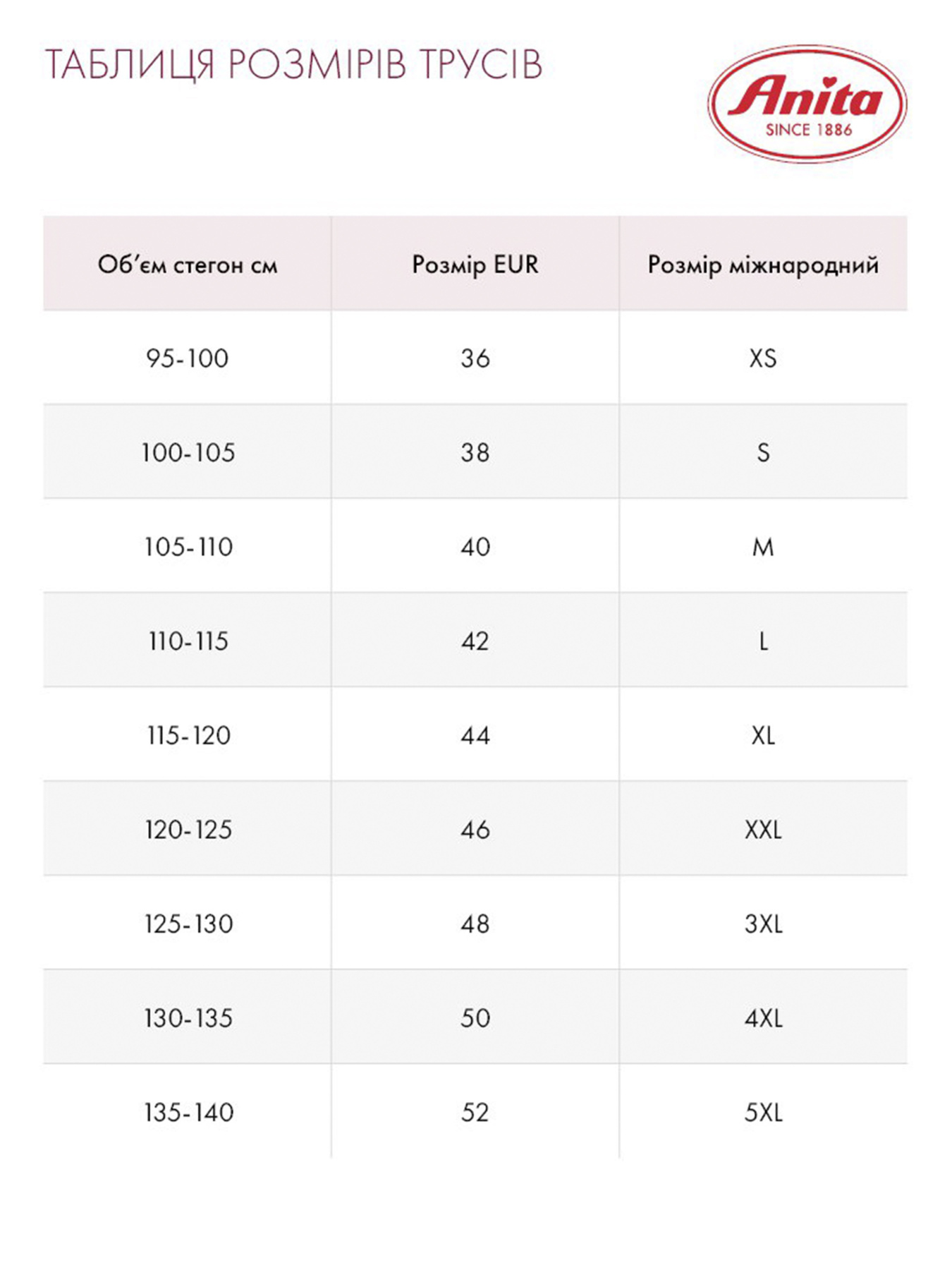This screenshot has height=1270, width=952.
Task: Click the hip range 120-125 cell
Action: (188, 830)
